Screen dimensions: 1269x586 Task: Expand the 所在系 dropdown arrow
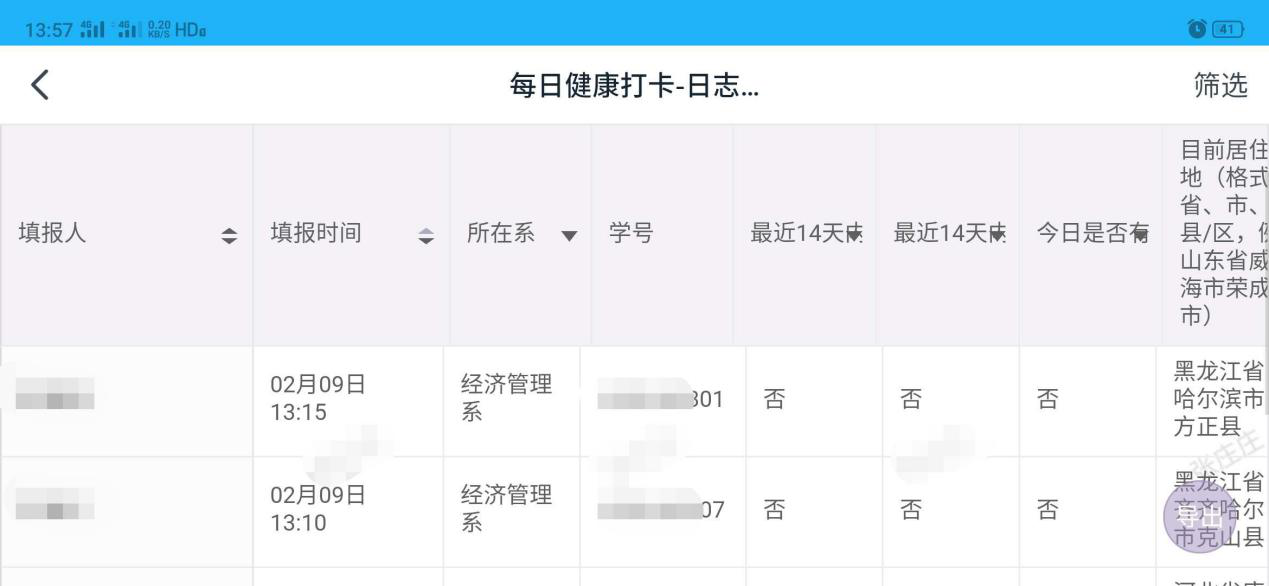569,236
